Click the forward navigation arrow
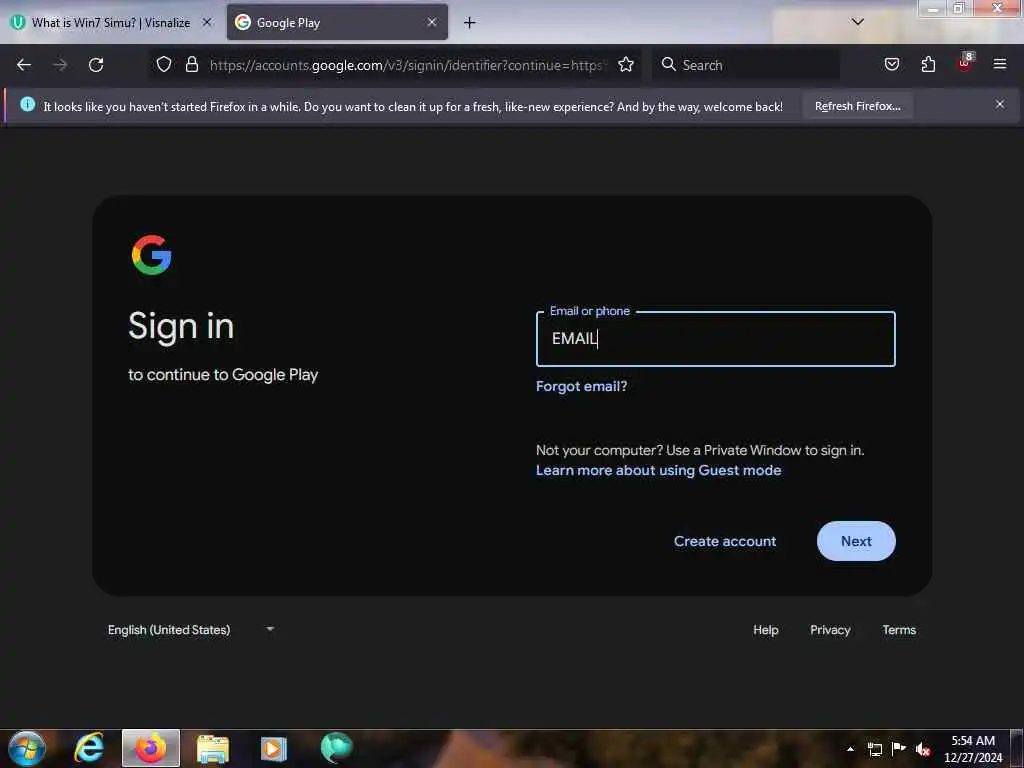The height and width of the screenshot is (768, 1024). pyautogui.click(x=60, y=65)
